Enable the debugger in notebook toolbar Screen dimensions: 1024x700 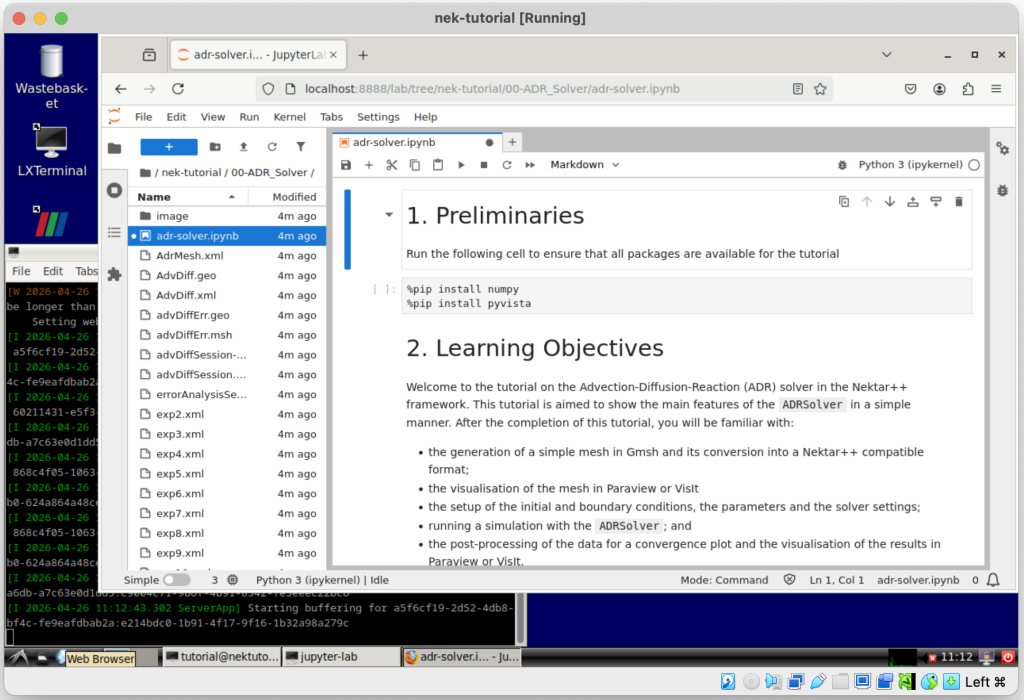(x=1002, y=190)
